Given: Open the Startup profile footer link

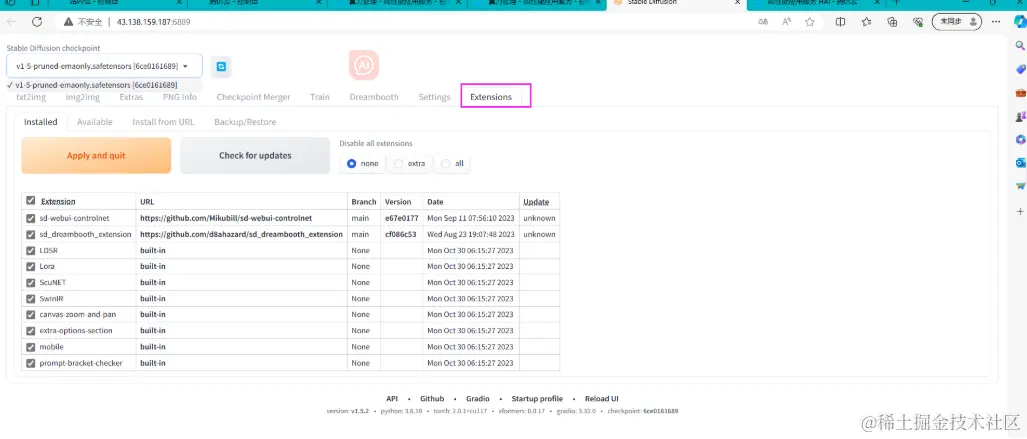Looking at the screenshot, I should click(537, 398).
